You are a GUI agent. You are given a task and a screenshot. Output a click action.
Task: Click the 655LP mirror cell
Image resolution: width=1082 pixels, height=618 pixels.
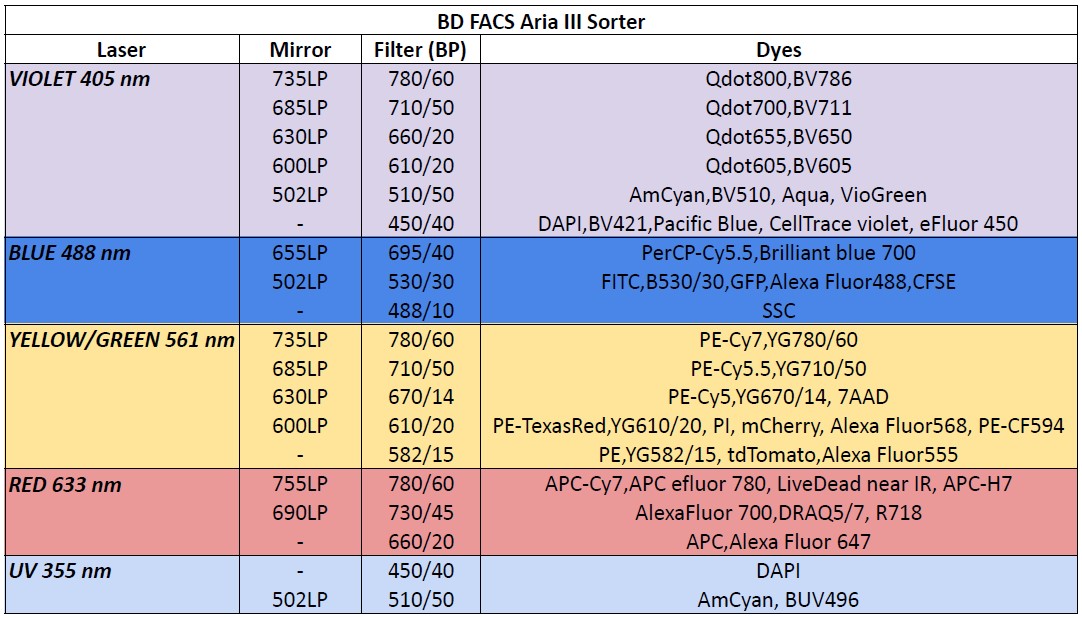(300, 252)
